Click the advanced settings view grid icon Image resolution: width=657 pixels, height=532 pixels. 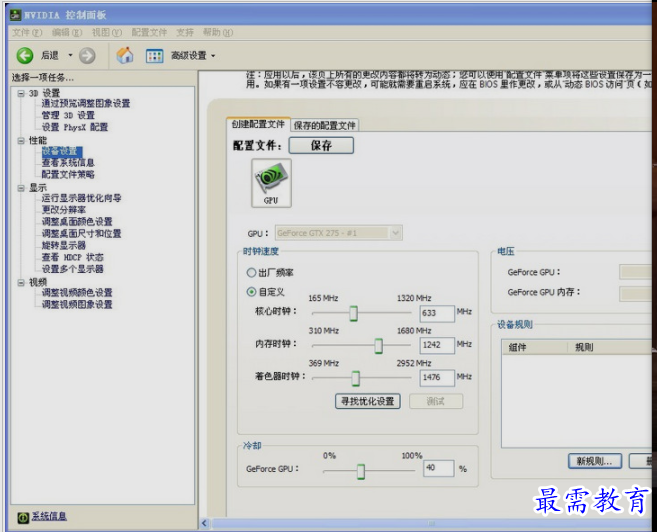click(x=154, y=56)
